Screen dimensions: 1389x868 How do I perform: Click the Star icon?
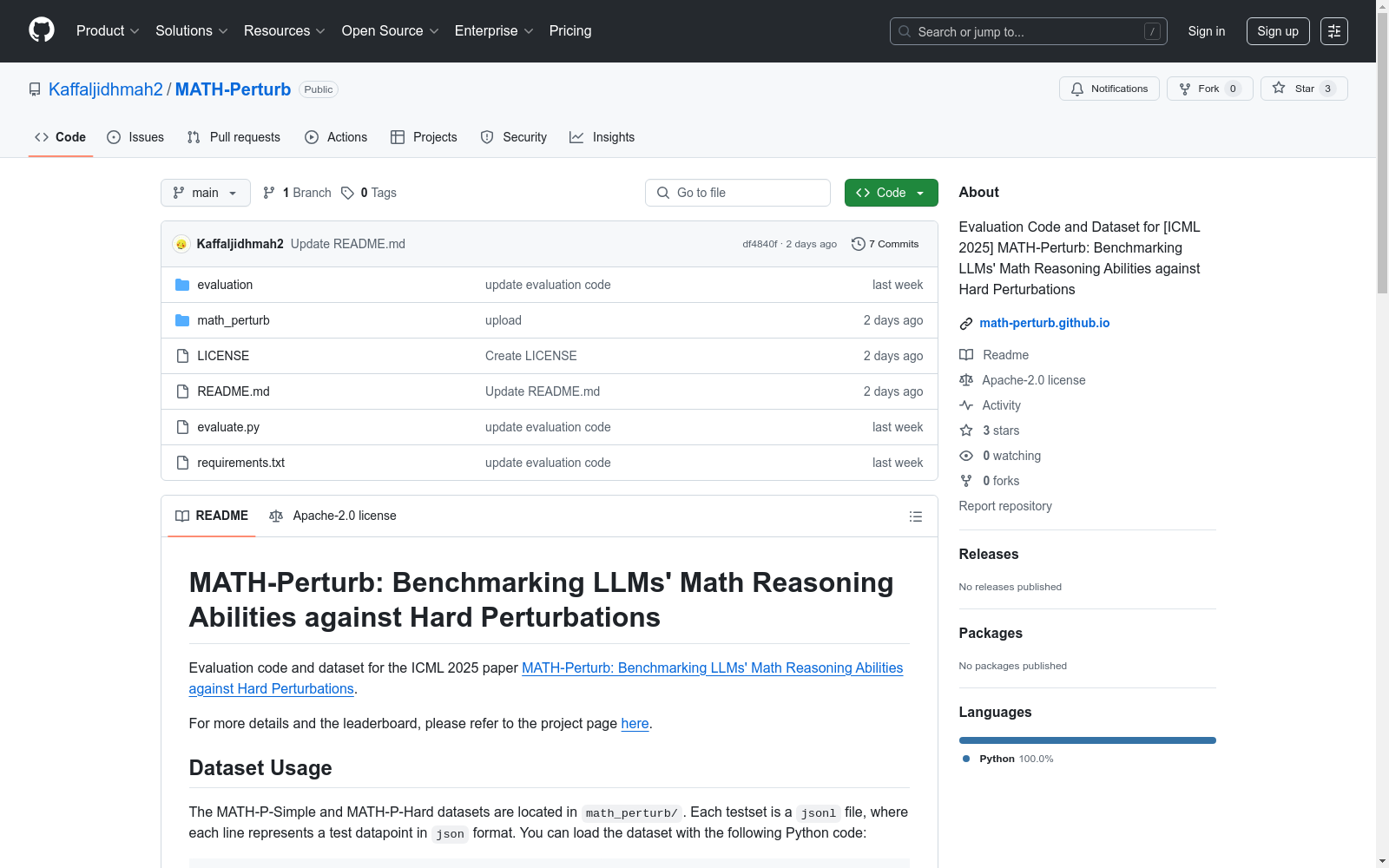[x=1279, y=88]
